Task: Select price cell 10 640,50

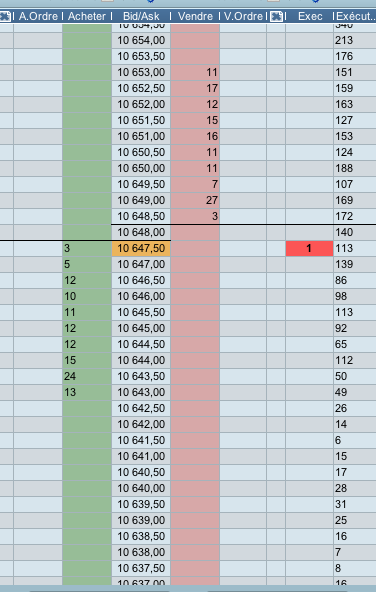Action: [x=141, y=472]
